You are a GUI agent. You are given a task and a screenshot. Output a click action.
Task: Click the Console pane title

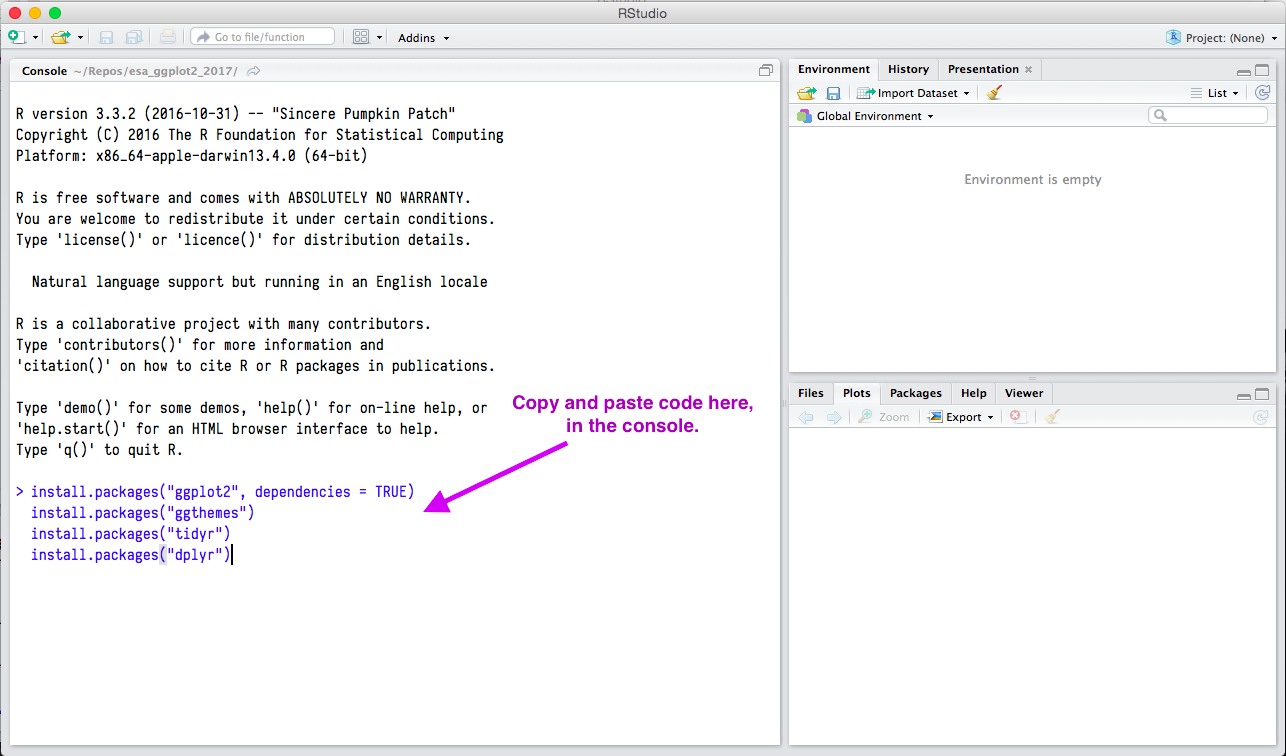pyautogui.click(x=44, y=71)
